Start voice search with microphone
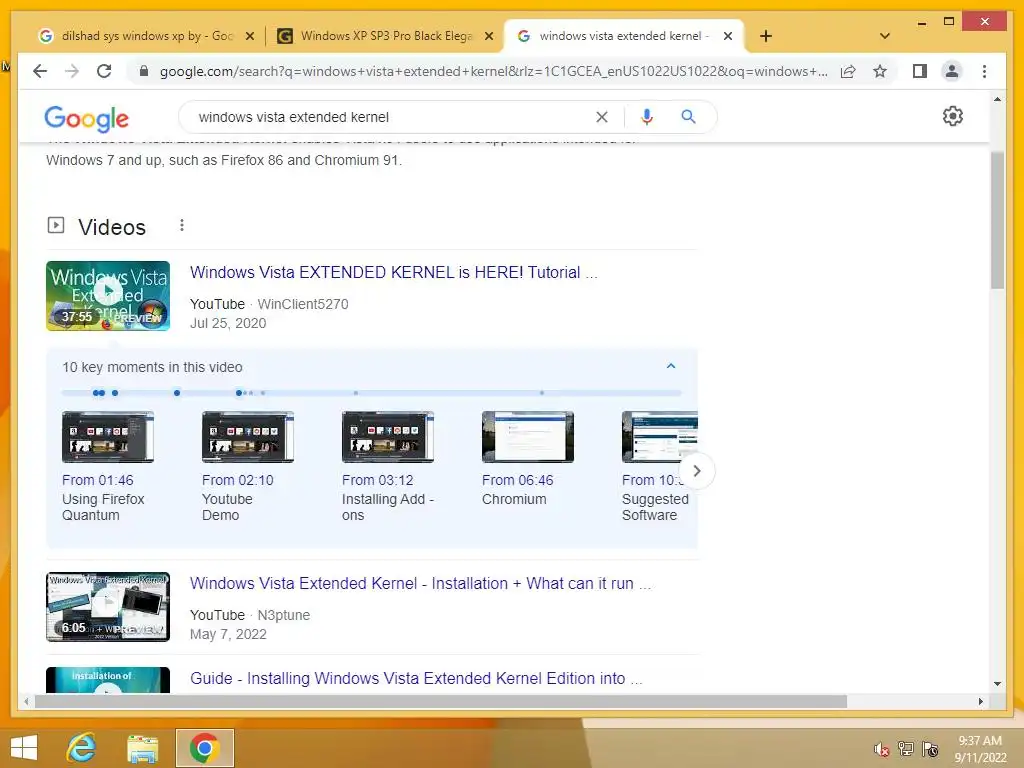The width and height of the screenshot is (1024, 768). 647,117
